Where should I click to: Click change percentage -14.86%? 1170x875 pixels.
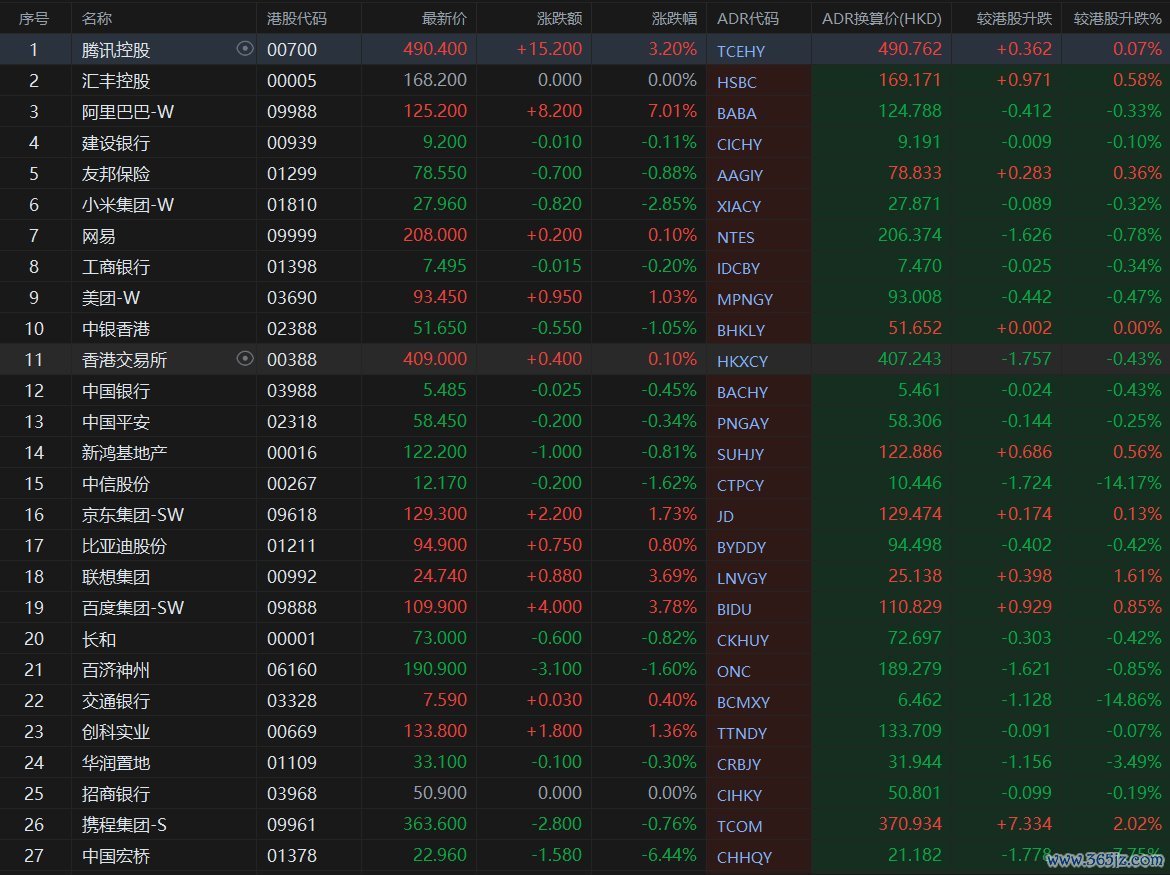click(x=1129, y=700)
